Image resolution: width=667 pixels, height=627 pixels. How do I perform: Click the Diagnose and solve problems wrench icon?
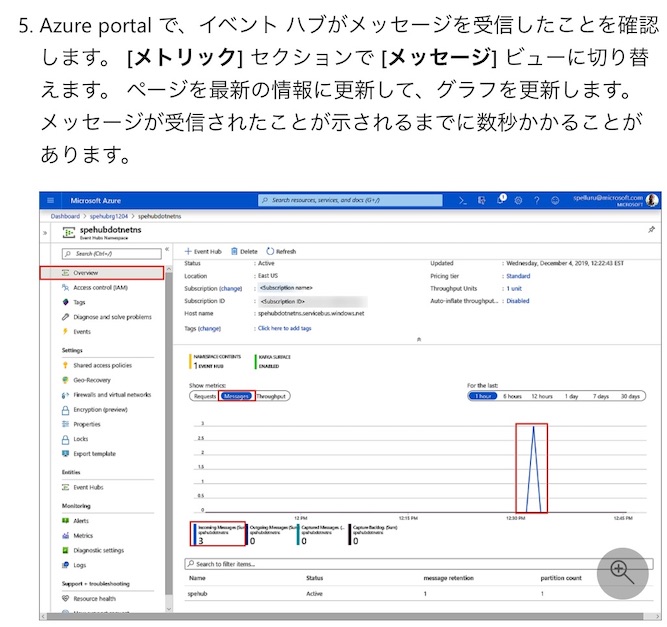(65, 317)
